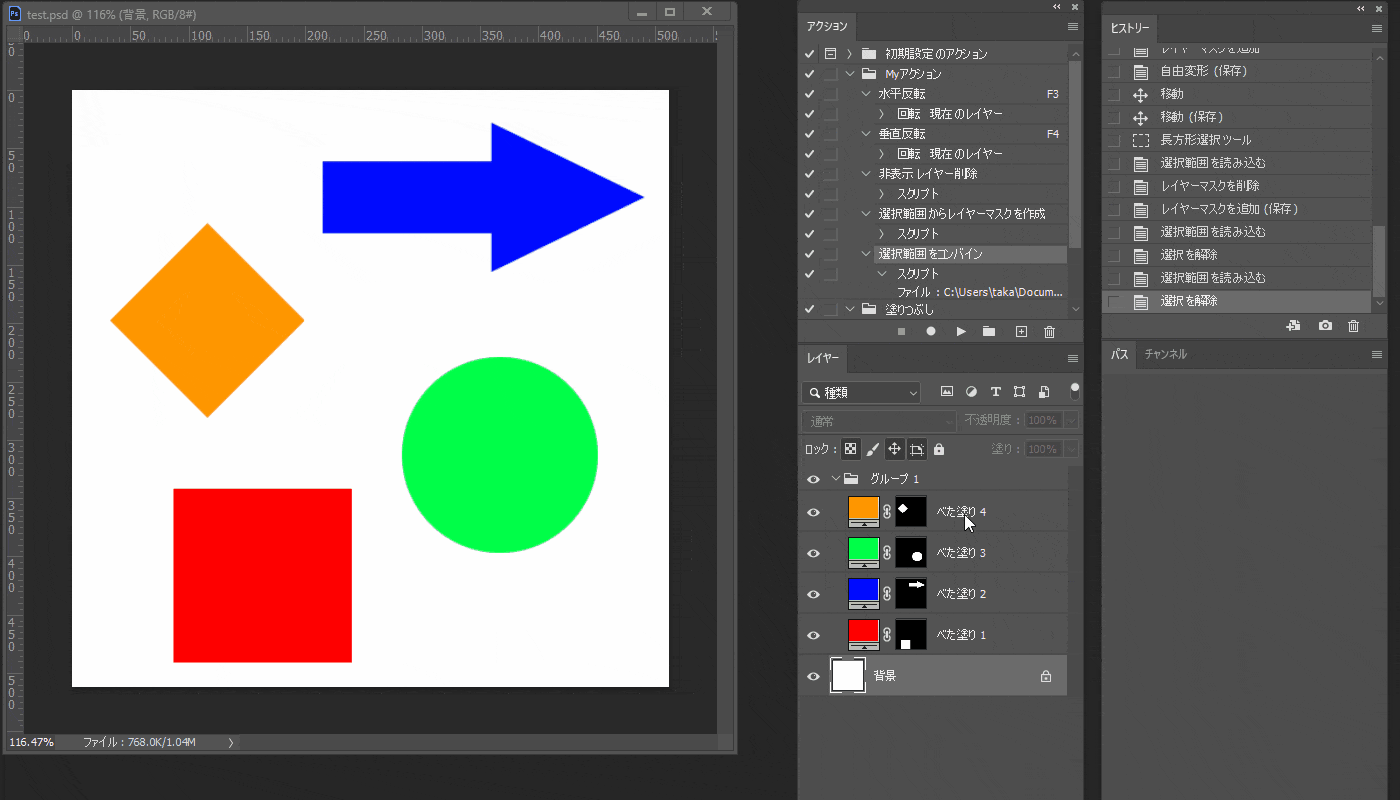Click link icon on べた塗り 4 layer

point(887,512)
